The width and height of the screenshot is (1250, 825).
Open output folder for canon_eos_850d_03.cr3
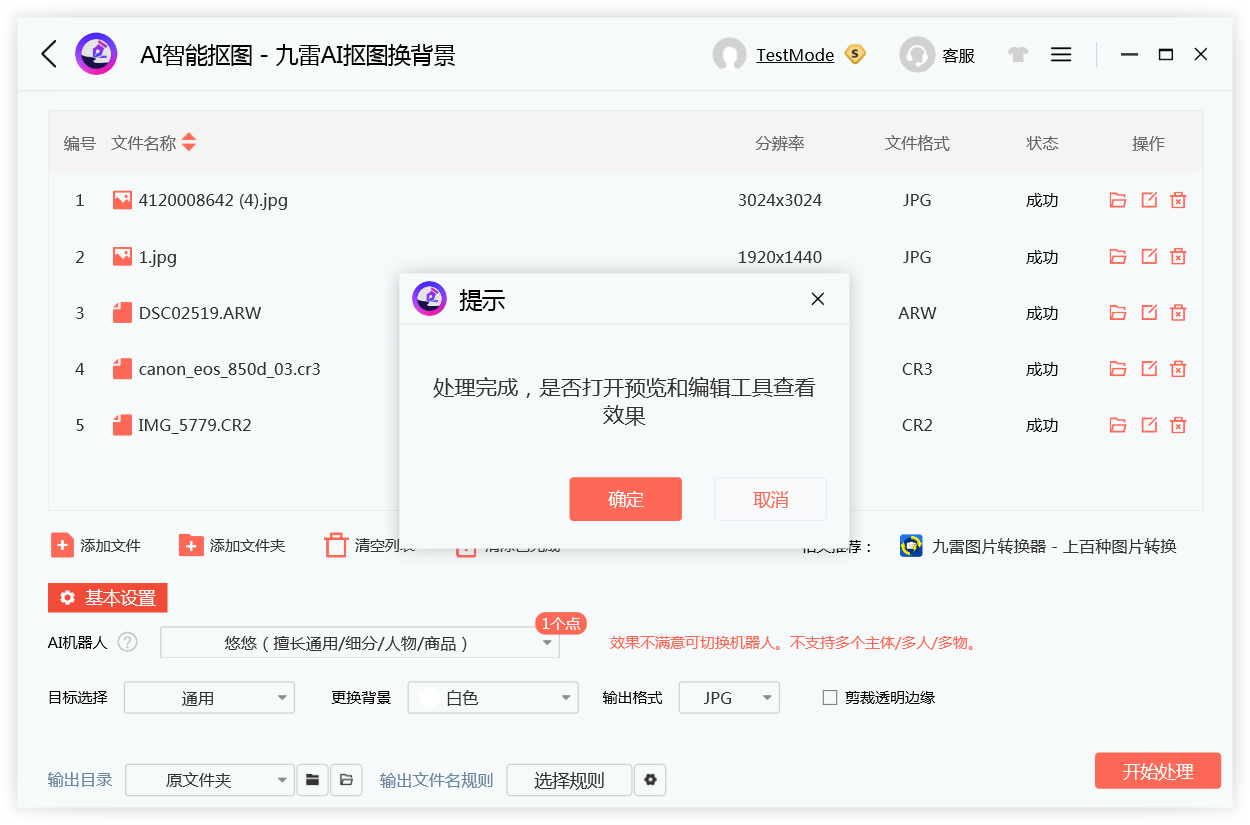pos(1118,369)
